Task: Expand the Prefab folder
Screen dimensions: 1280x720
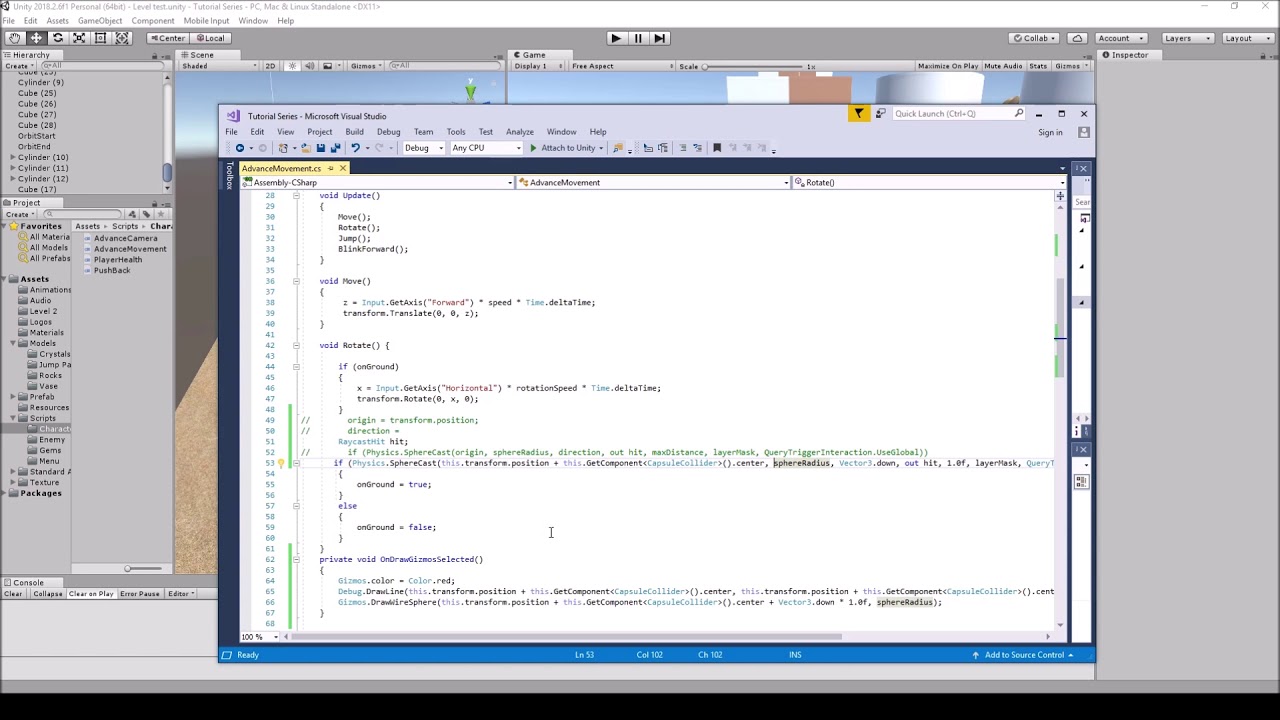Action: [12, 397]
